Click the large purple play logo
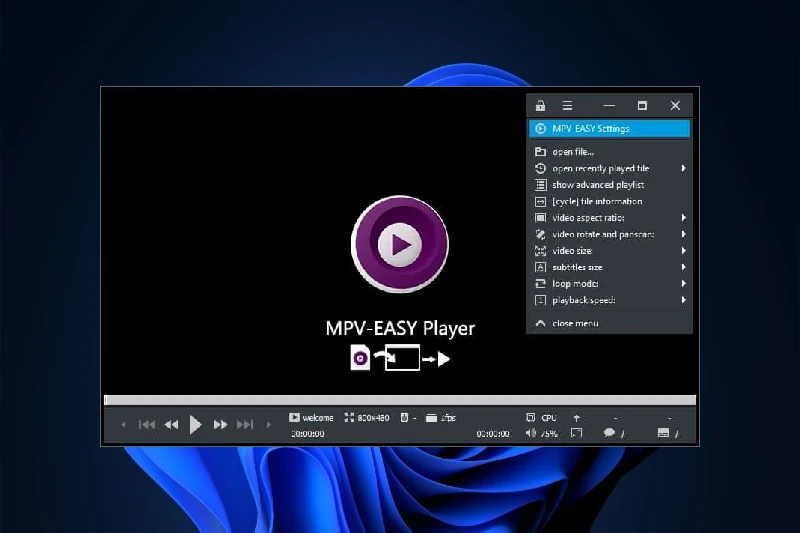 pyautogui.click(x=399, y=244)
